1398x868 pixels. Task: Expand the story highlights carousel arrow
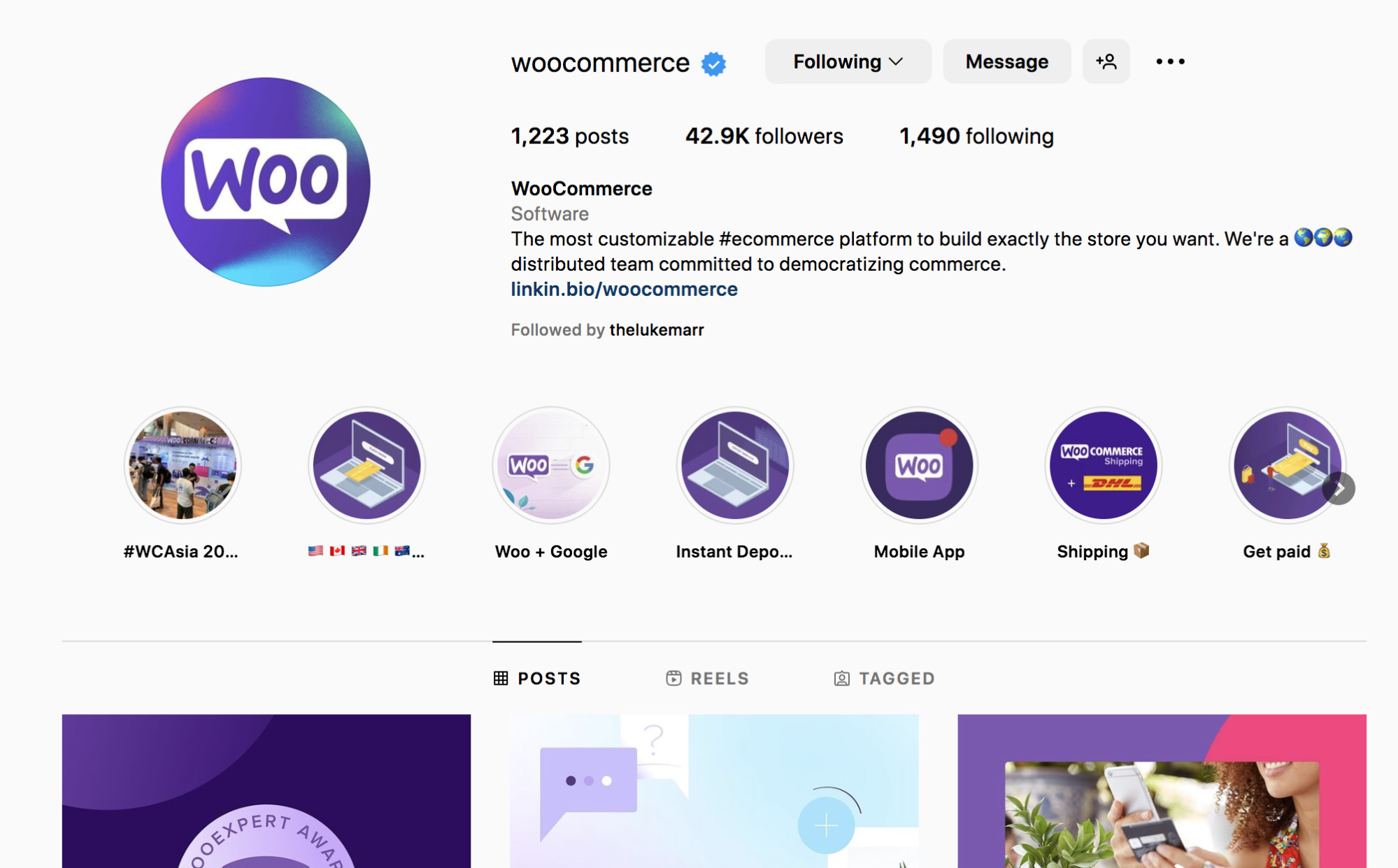1342,489
